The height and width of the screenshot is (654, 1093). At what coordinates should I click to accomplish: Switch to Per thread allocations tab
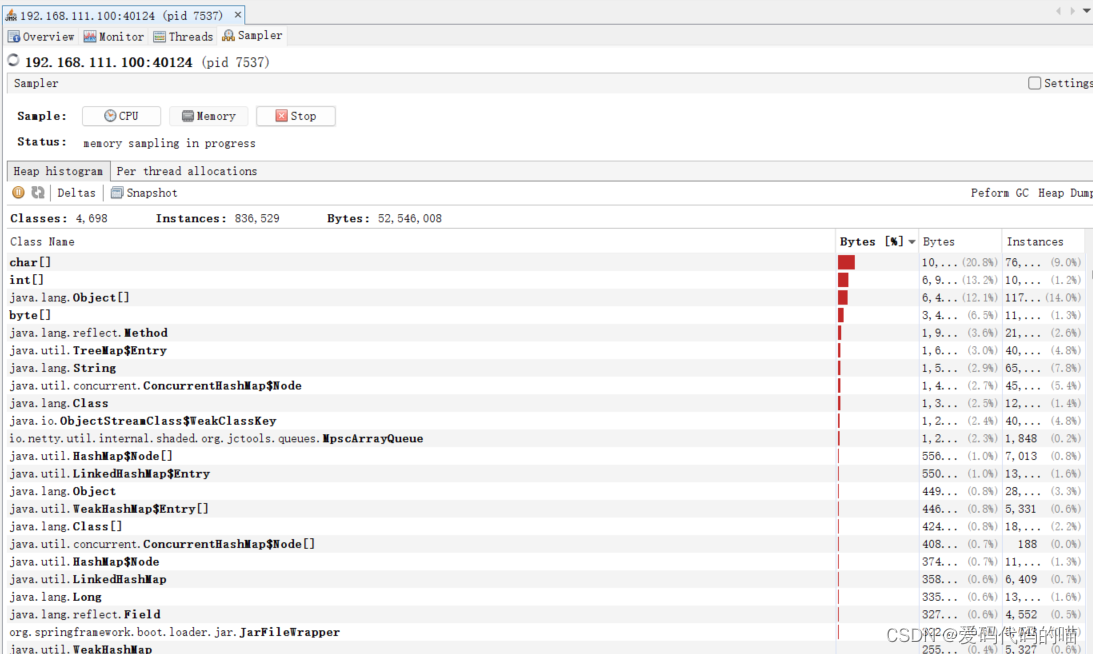(186, 170)
